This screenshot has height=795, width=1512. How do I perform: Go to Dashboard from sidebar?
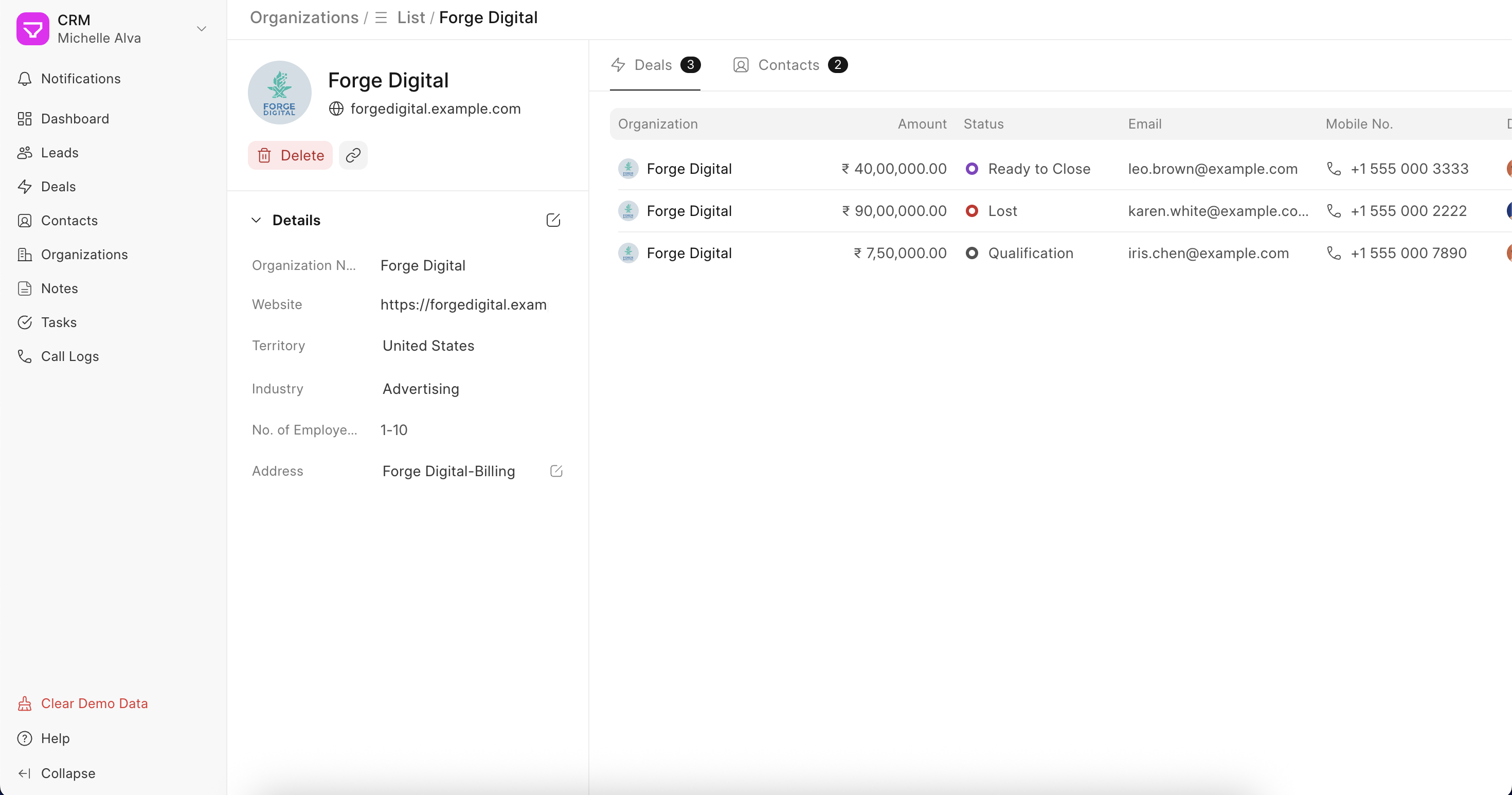point(75,118)
